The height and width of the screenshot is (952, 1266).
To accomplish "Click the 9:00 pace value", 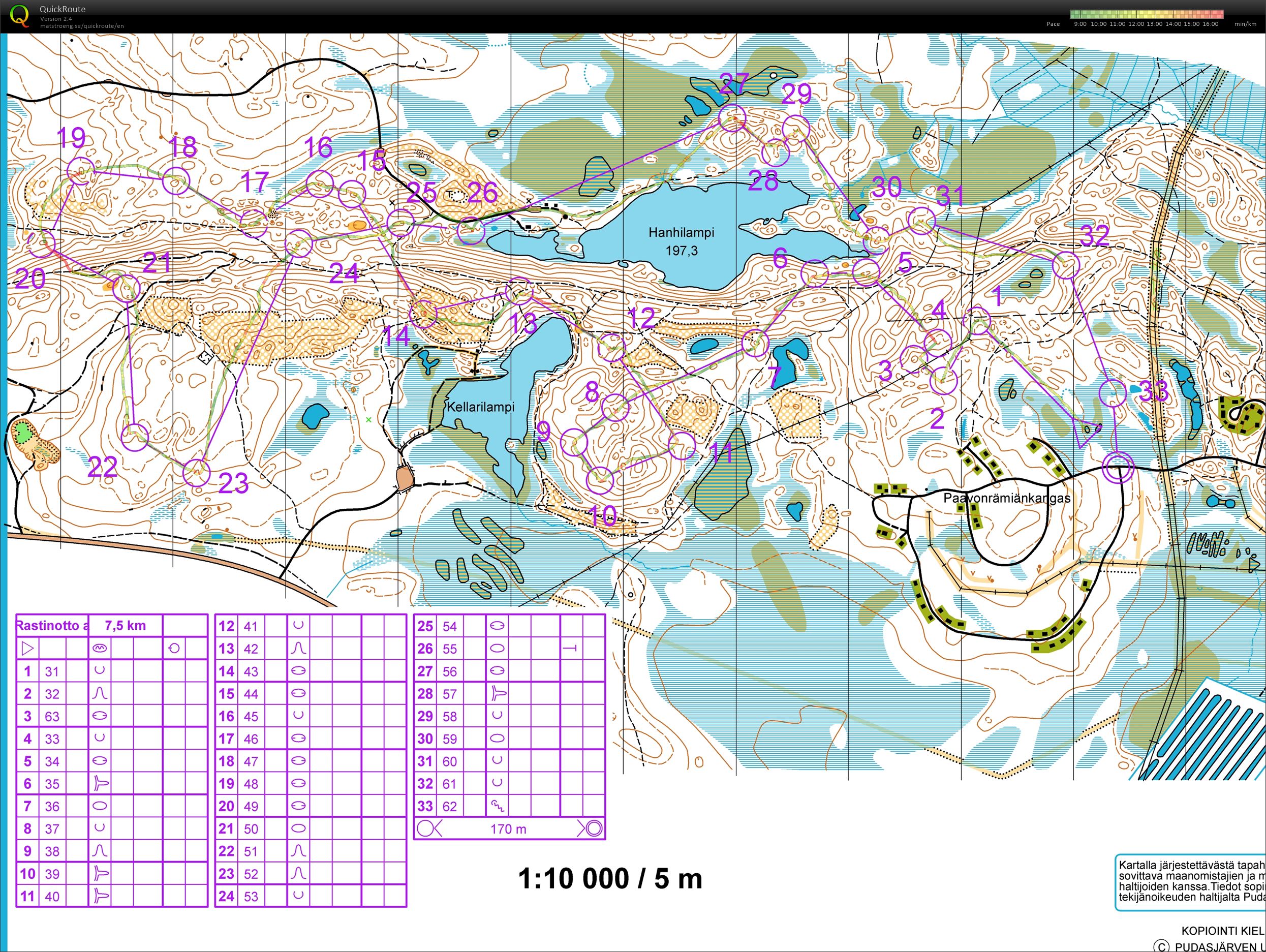I will [1080, 24].
